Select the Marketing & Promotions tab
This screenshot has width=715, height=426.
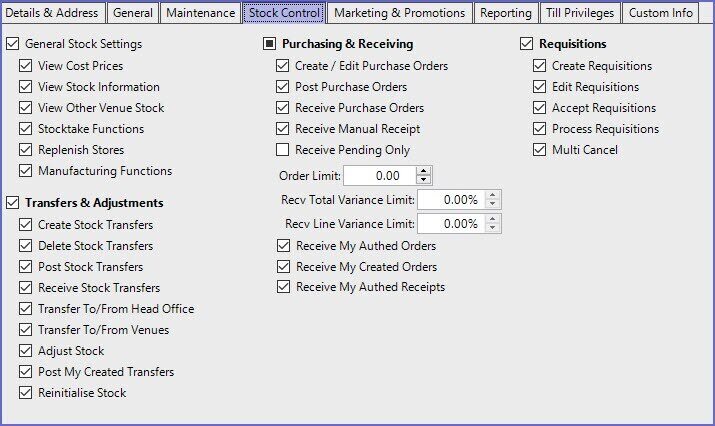point(399,13)
